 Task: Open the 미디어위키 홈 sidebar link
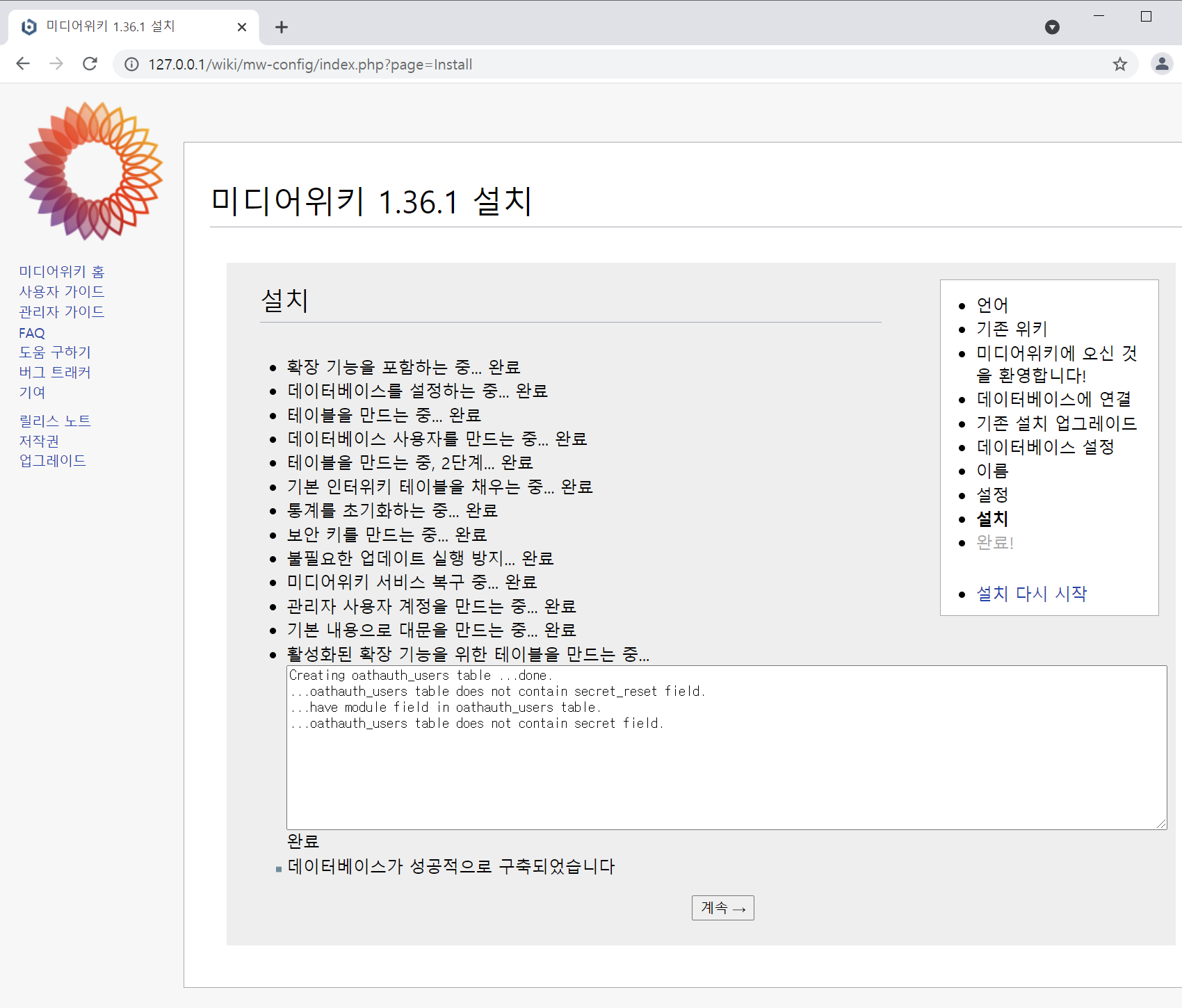61,271
